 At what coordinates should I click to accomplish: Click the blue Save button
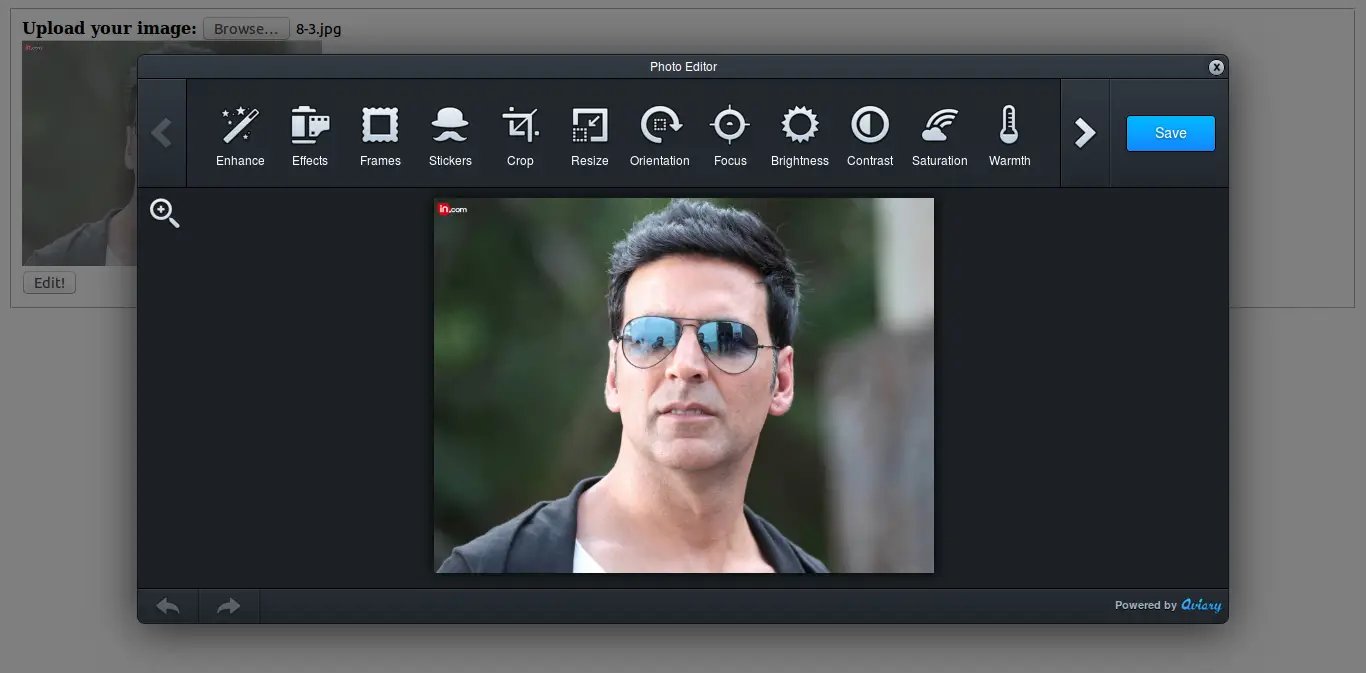1170,133
